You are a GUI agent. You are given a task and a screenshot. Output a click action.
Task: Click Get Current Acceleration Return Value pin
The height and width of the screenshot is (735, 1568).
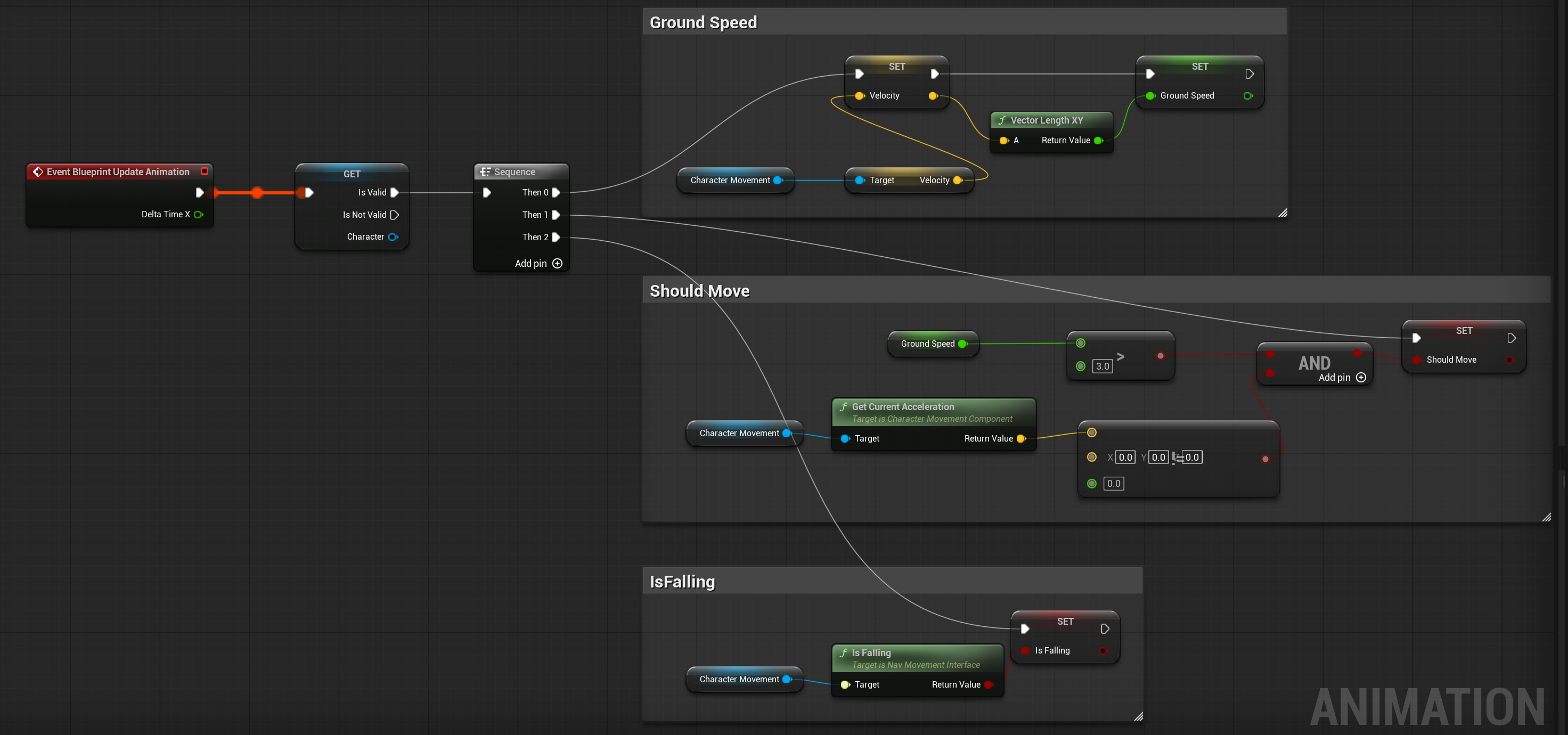pos(1022,439)
